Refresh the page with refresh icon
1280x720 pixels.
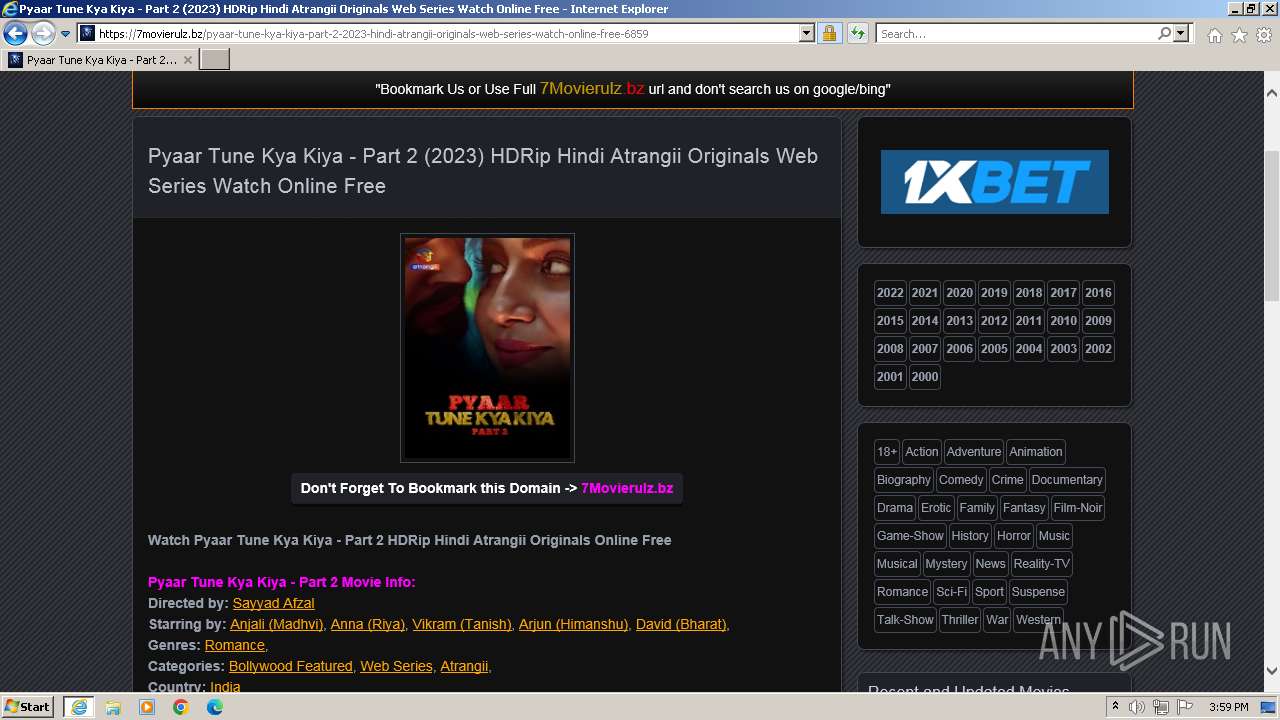(x=857, y=34)
